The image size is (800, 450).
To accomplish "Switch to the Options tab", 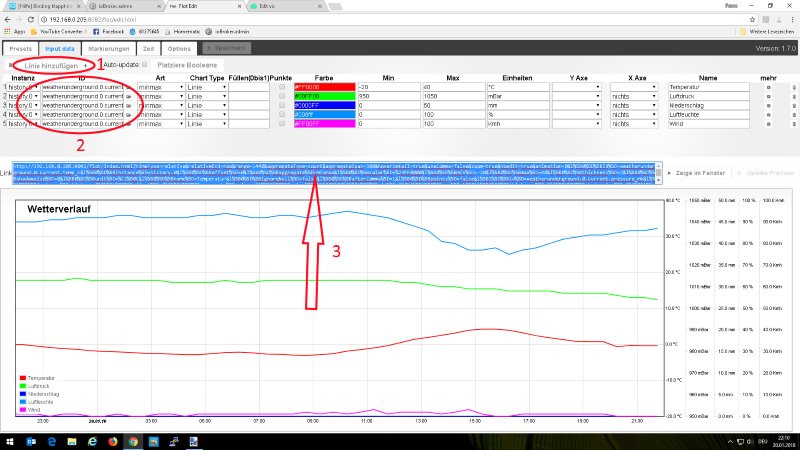I will 180,47.
